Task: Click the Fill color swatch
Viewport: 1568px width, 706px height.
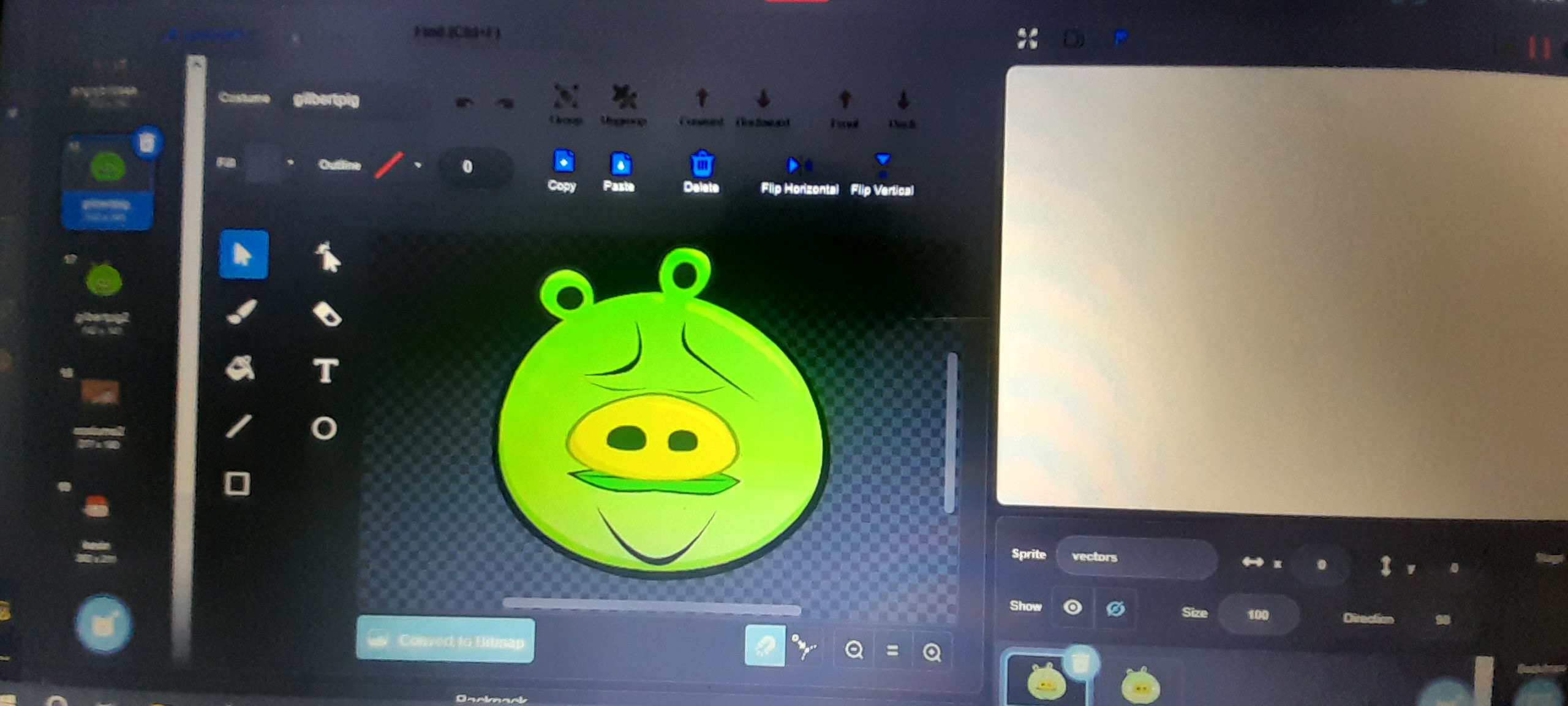Action: pyautogui.click(x=262, y=163)
